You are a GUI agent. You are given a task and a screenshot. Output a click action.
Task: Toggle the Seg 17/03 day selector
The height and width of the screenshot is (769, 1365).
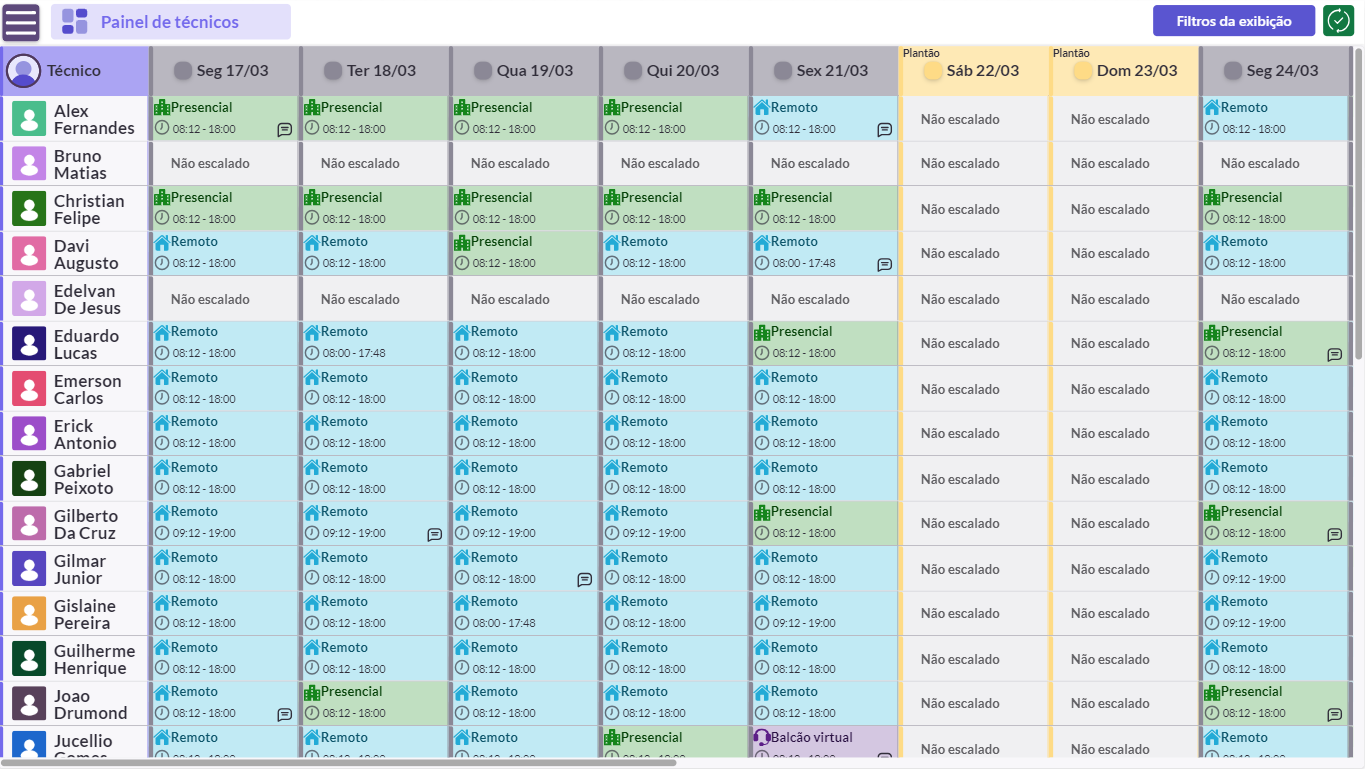183,71
